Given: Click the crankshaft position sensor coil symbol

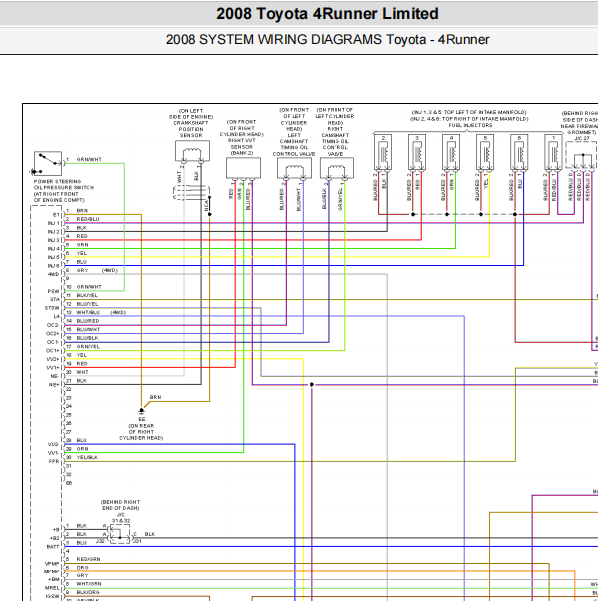Looking at the screenshot, I should (x=192, y=151).
